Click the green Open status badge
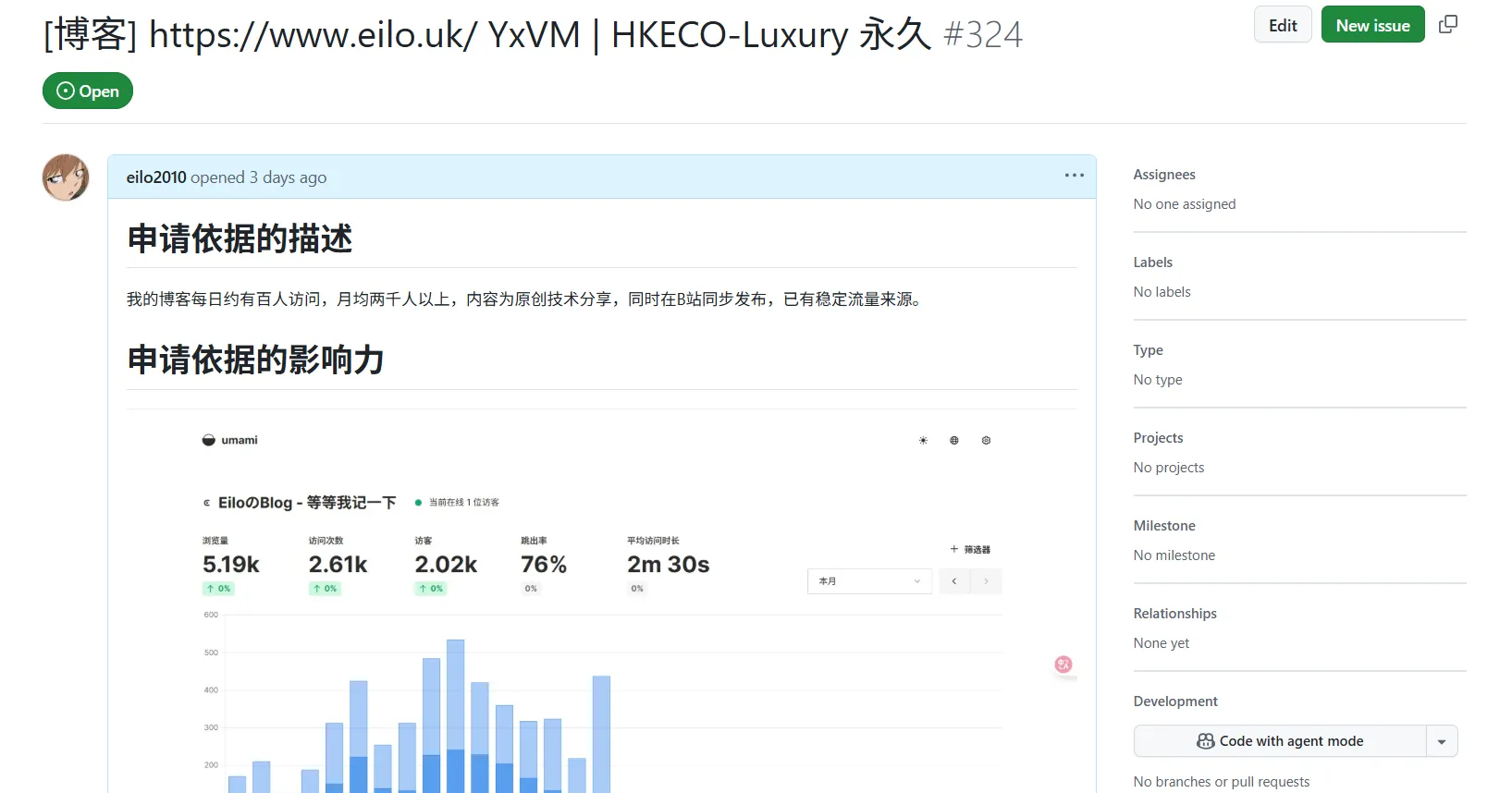This screenshot has height=793, width=1512. (88, 91)
